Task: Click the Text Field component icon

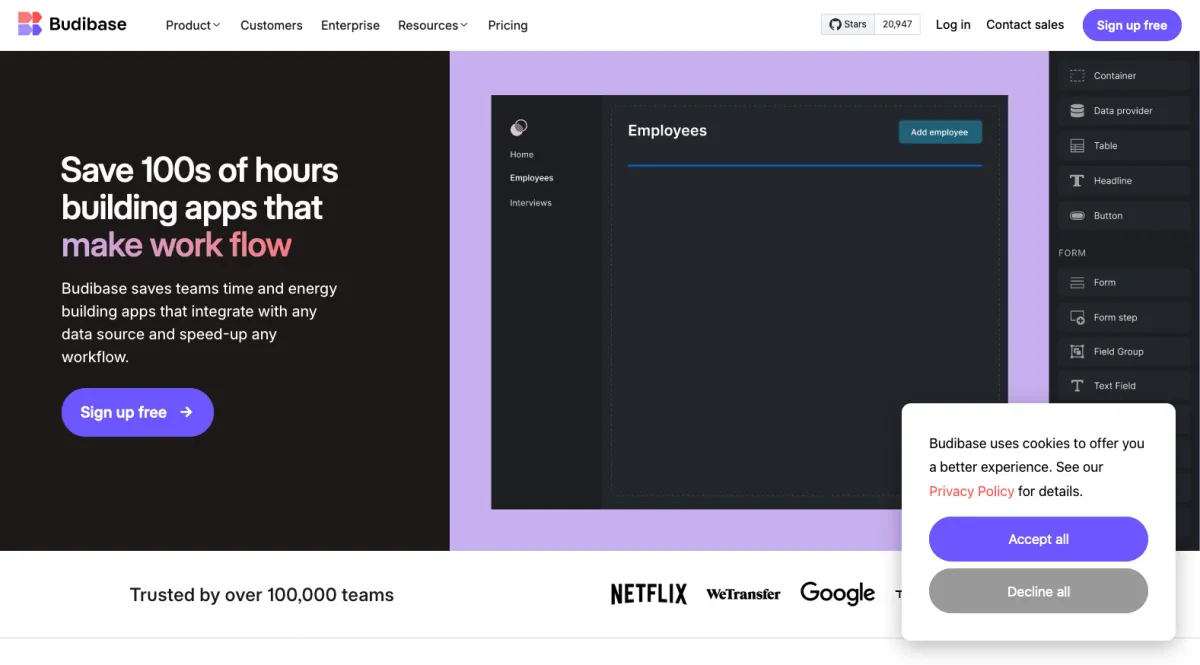Action: 1077,386
